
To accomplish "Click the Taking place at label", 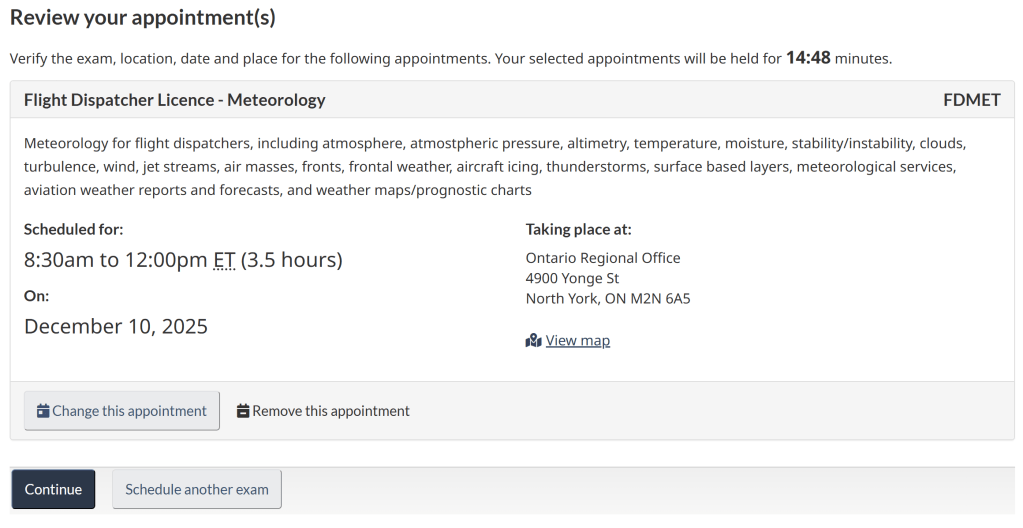I will [x=579, y=229].
